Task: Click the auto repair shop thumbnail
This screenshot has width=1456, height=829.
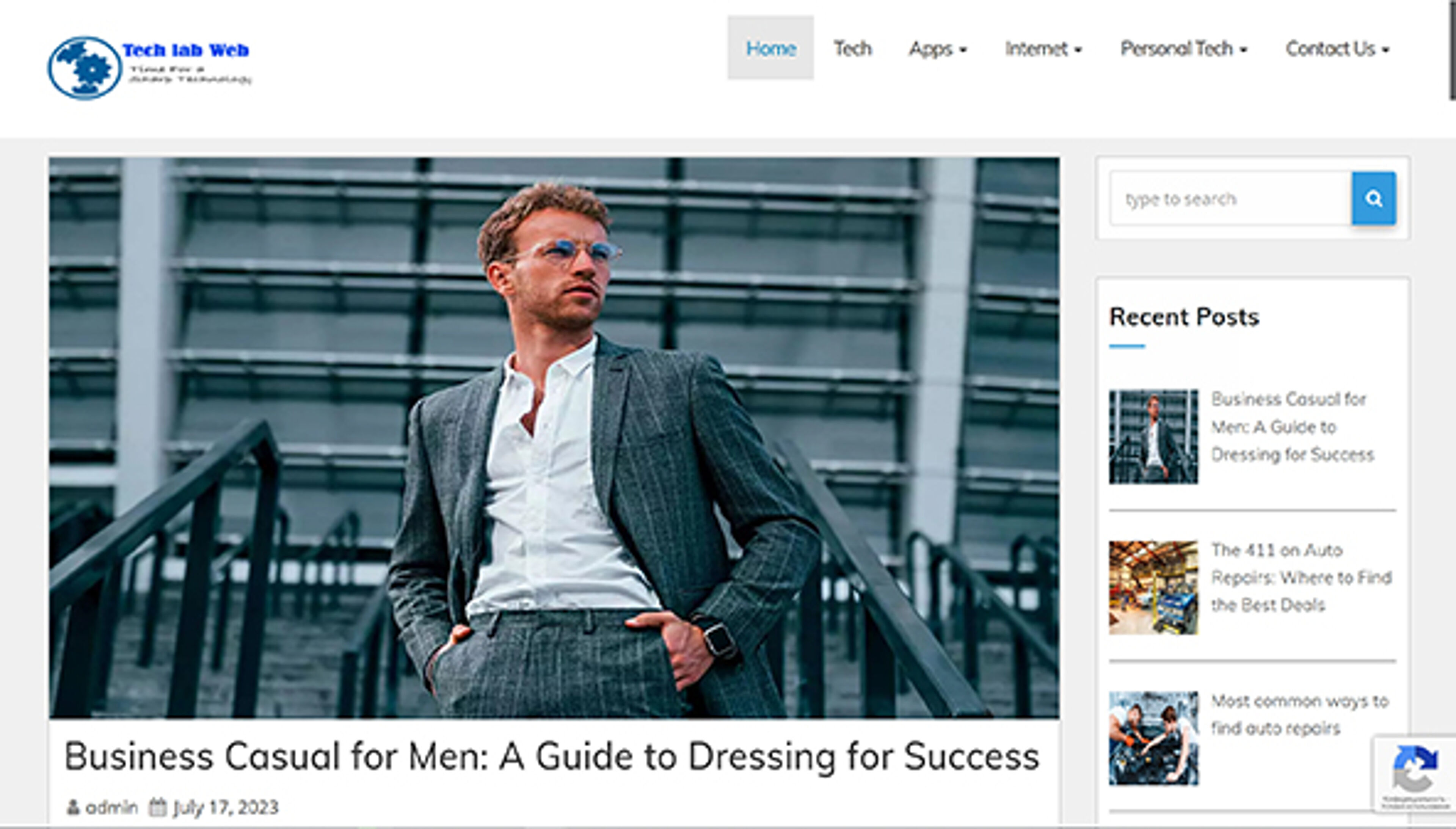Action: pos(1153,587)
